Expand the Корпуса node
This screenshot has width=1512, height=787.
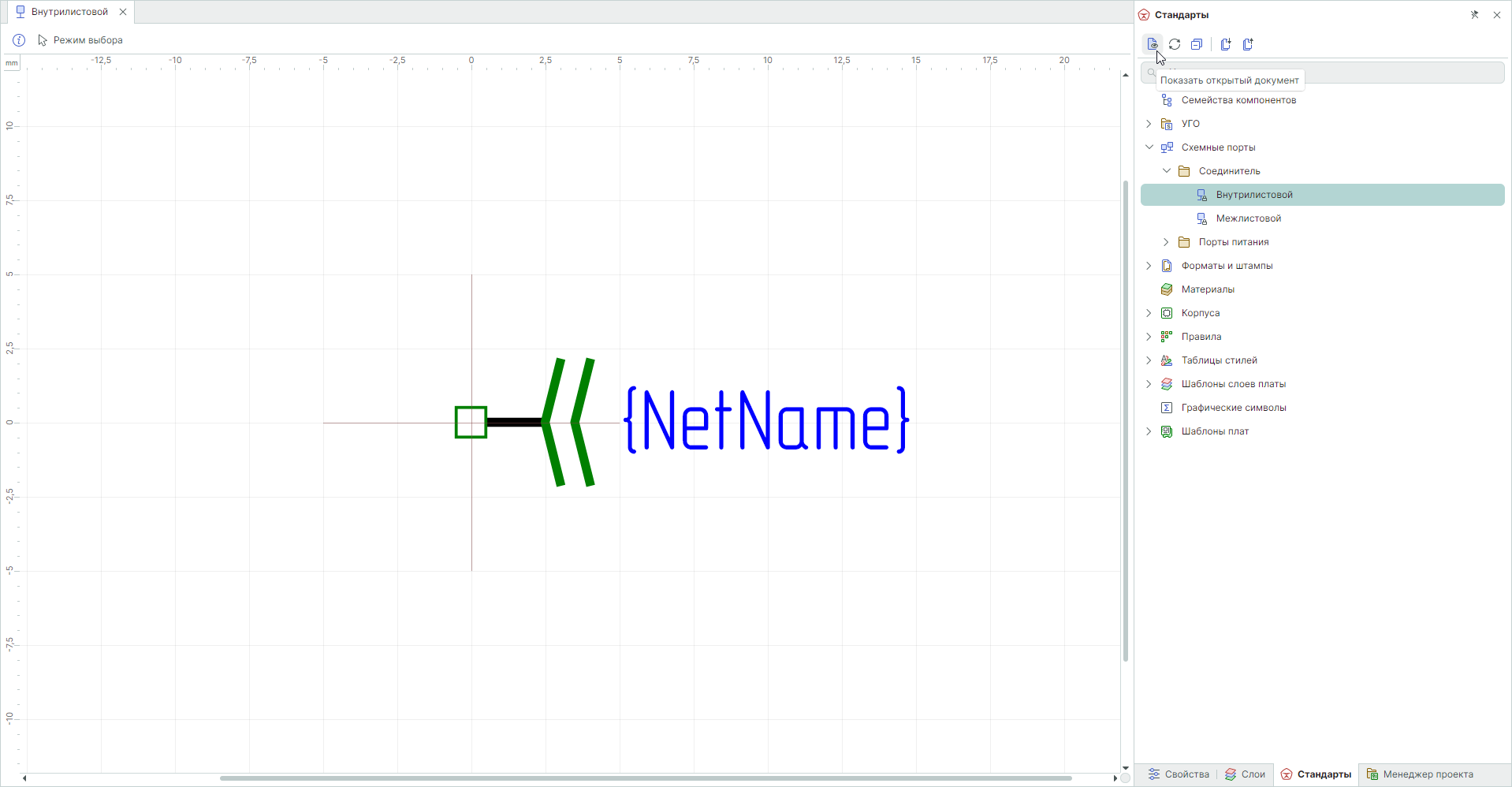[1149, 313]
